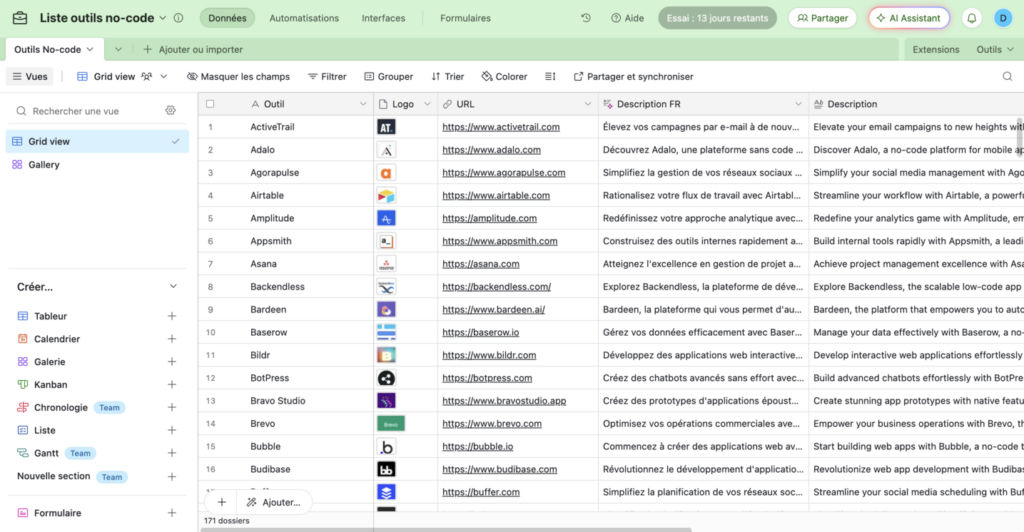
Task: Click the trial days remaining badge
Action: pyautogui.click(x=717, y=18)
